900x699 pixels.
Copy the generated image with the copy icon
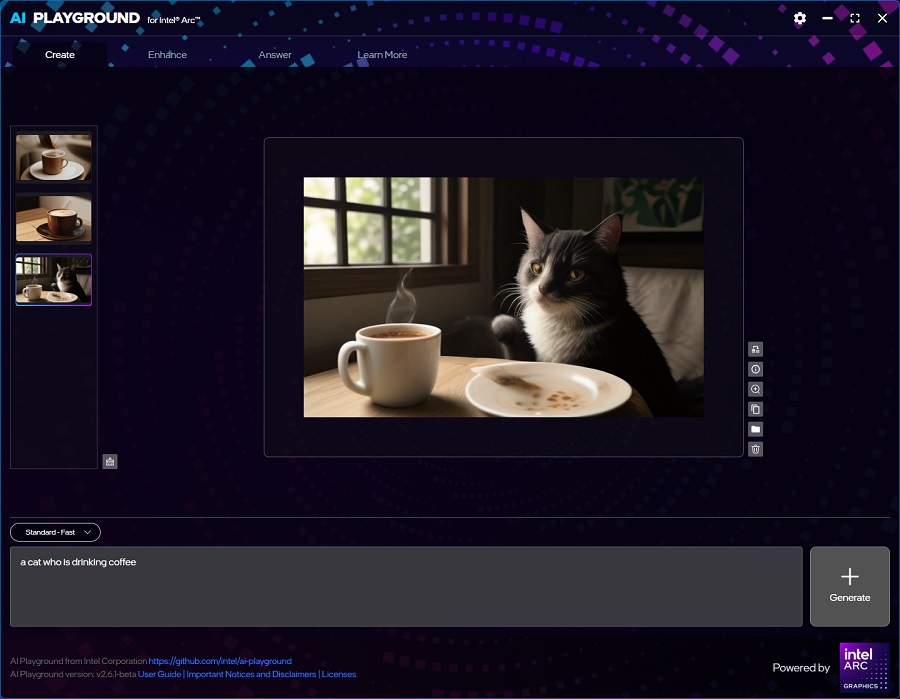(755, 409)
